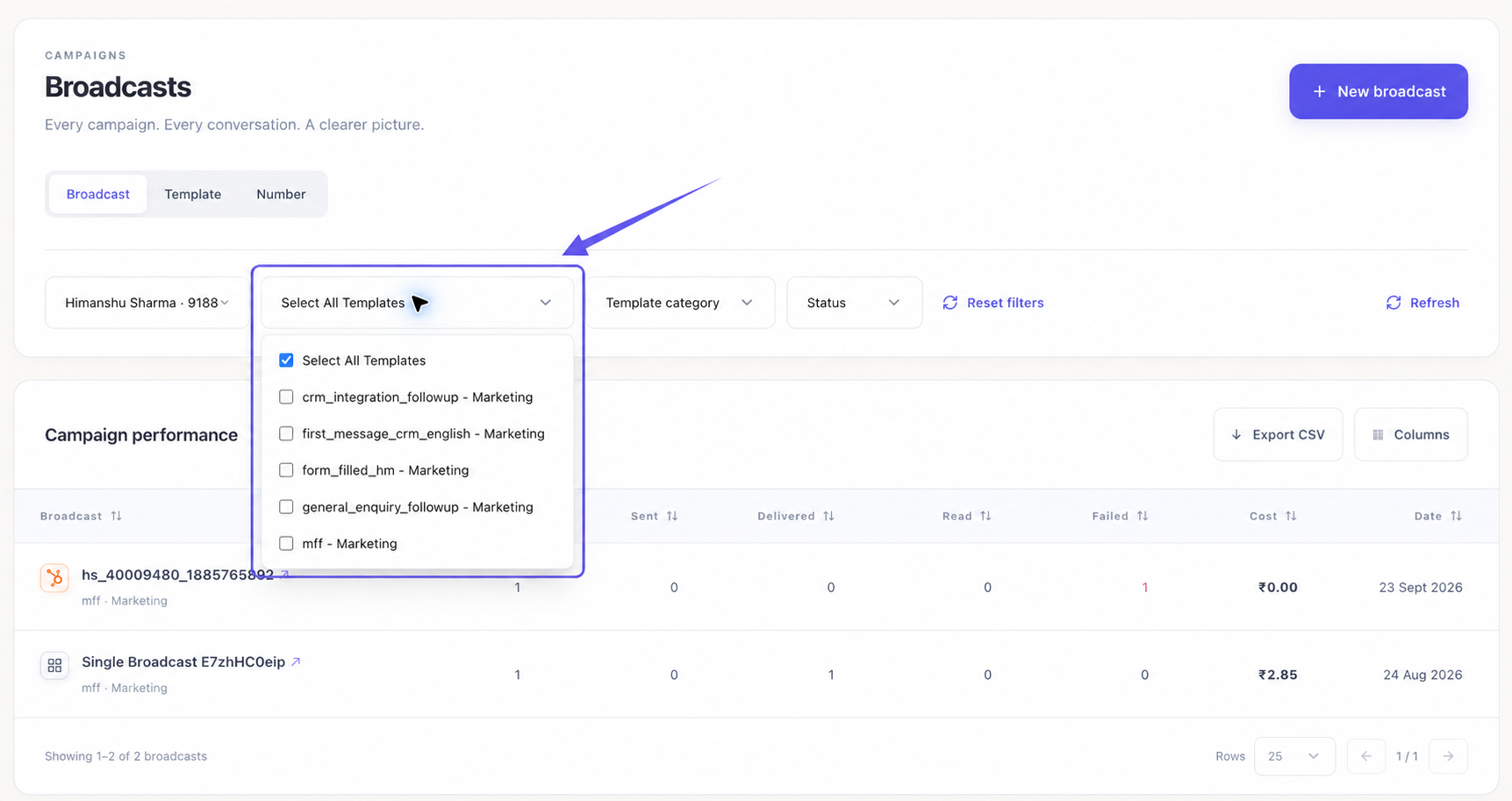1512x801 pixels.
Task: Refresh the broadcasts list
Action: click(1422, 303)
